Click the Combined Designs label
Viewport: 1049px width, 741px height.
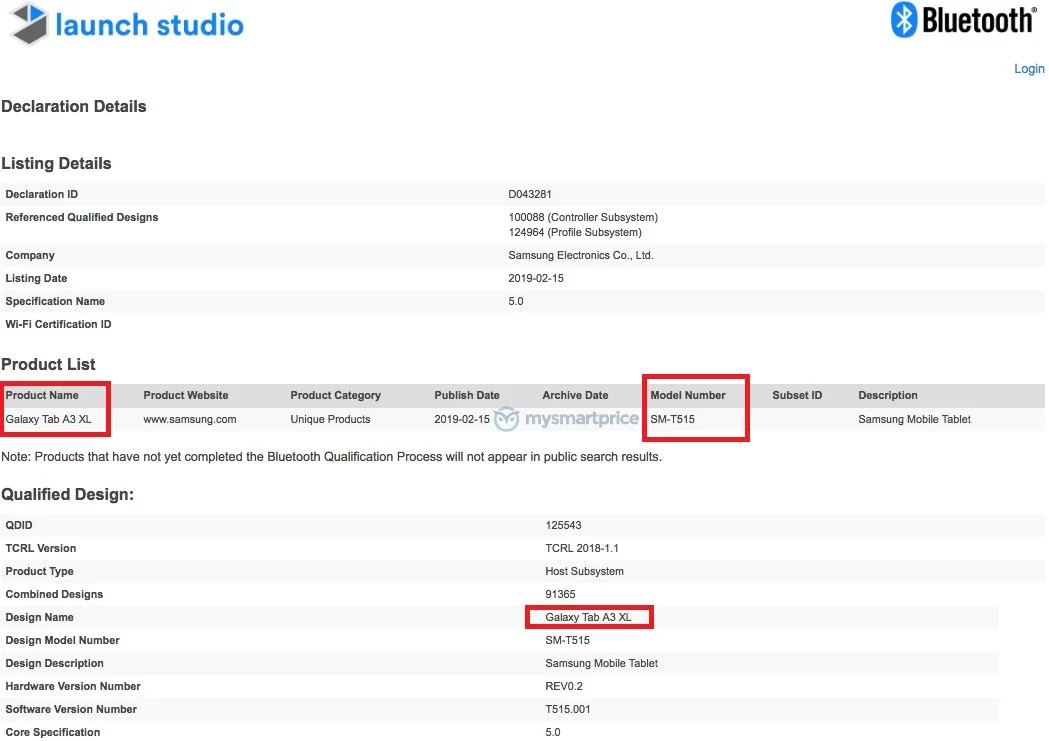point(54,595)
